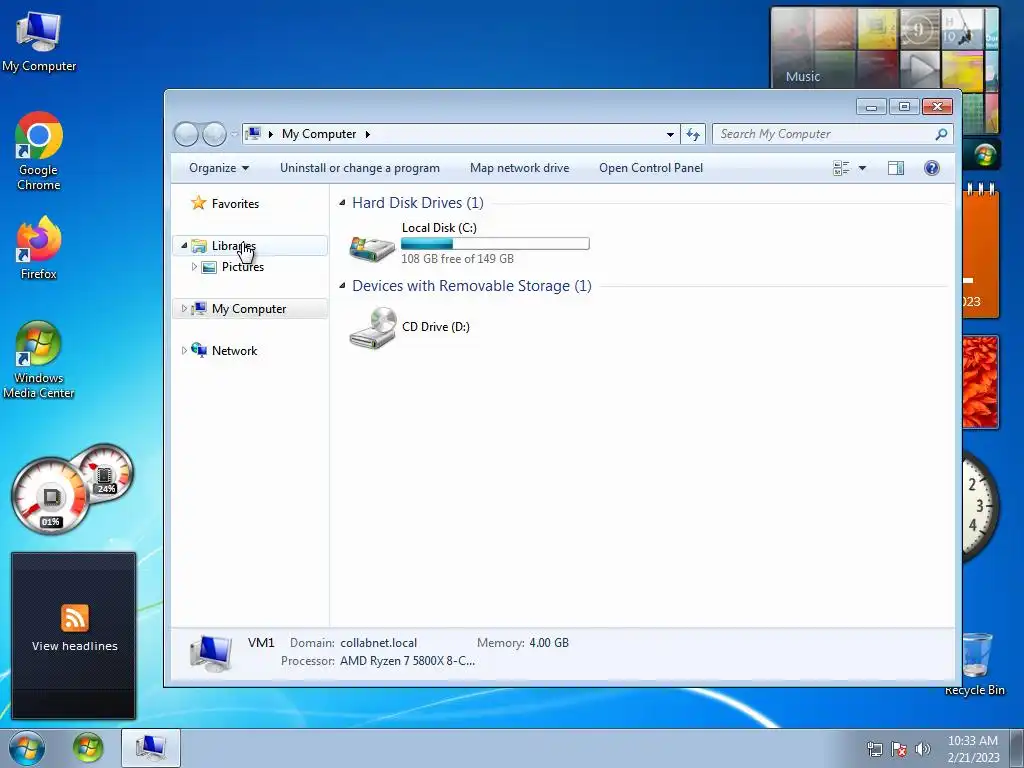Open address bar history dropdown

pos(670,135)
